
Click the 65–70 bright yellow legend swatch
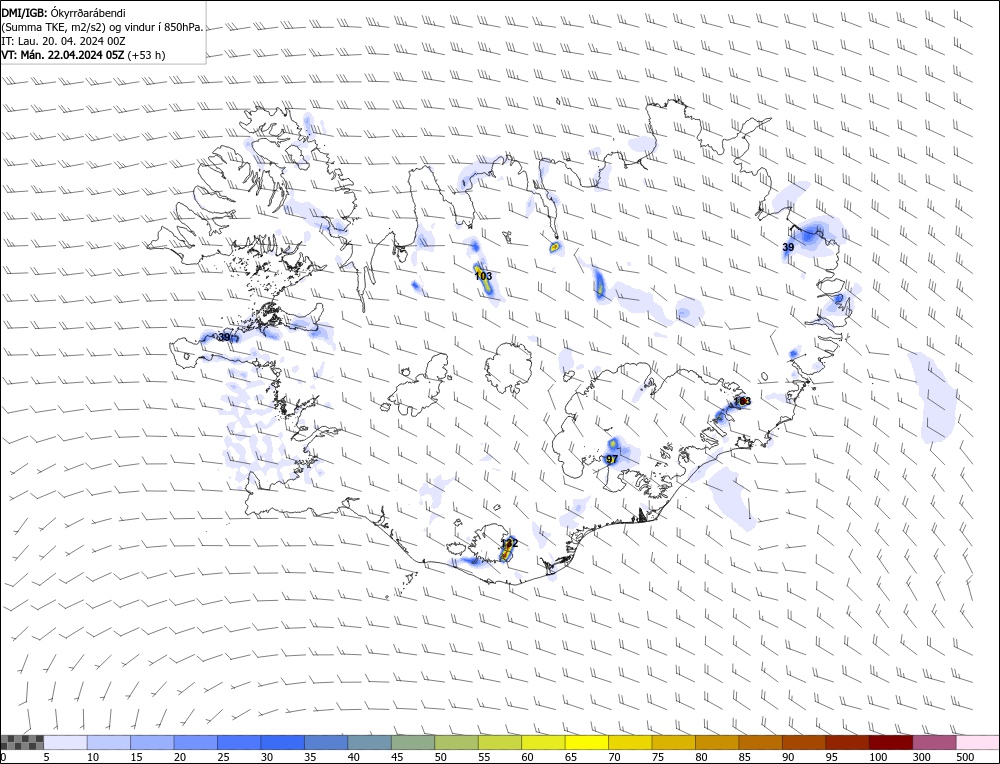(586, 742)
